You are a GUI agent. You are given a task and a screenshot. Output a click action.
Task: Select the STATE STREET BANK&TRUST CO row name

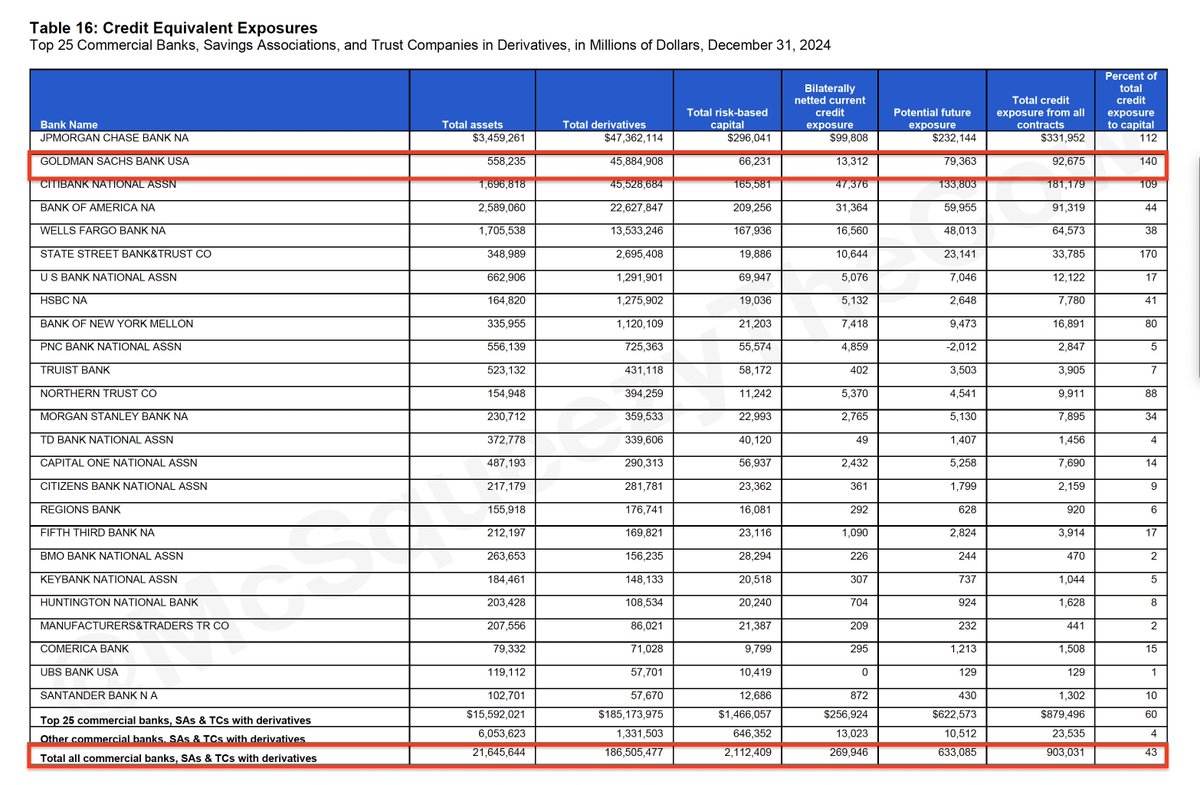pos(126,254)
